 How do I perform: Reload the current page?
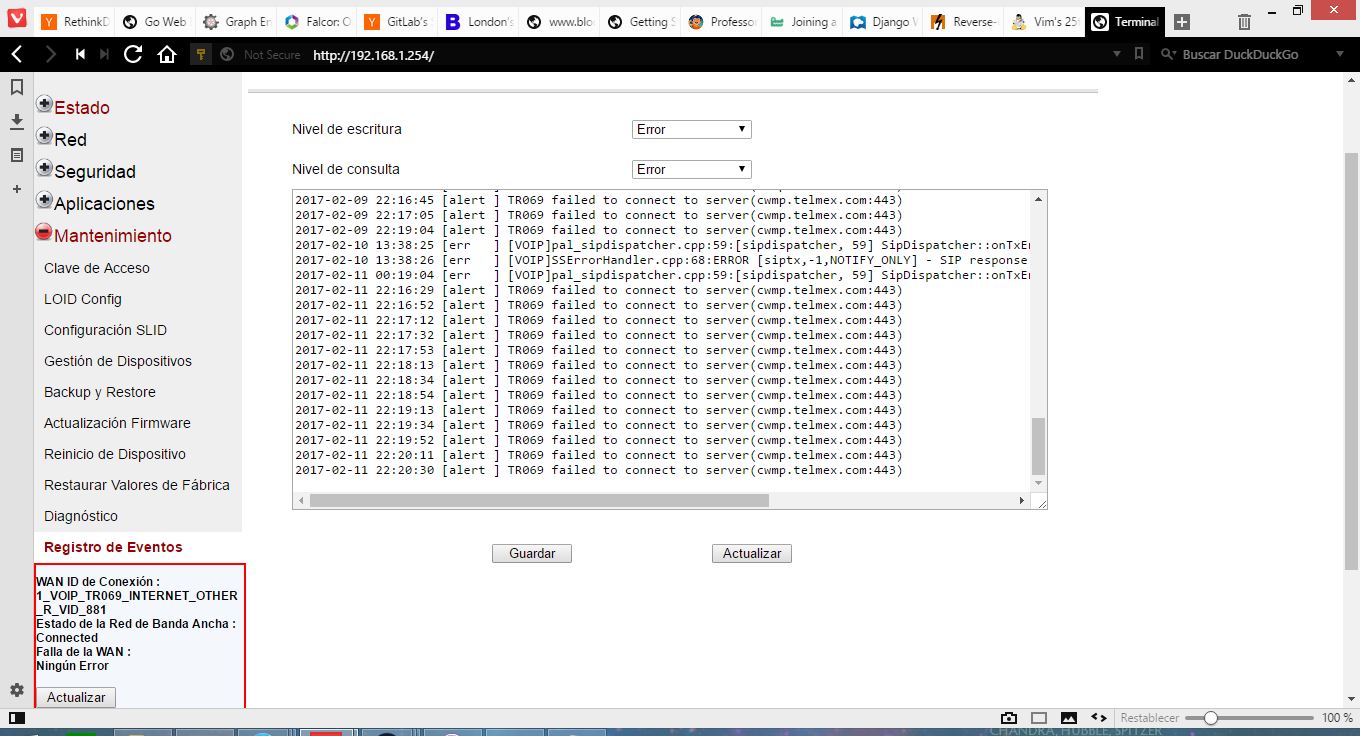tap(132, 55)
